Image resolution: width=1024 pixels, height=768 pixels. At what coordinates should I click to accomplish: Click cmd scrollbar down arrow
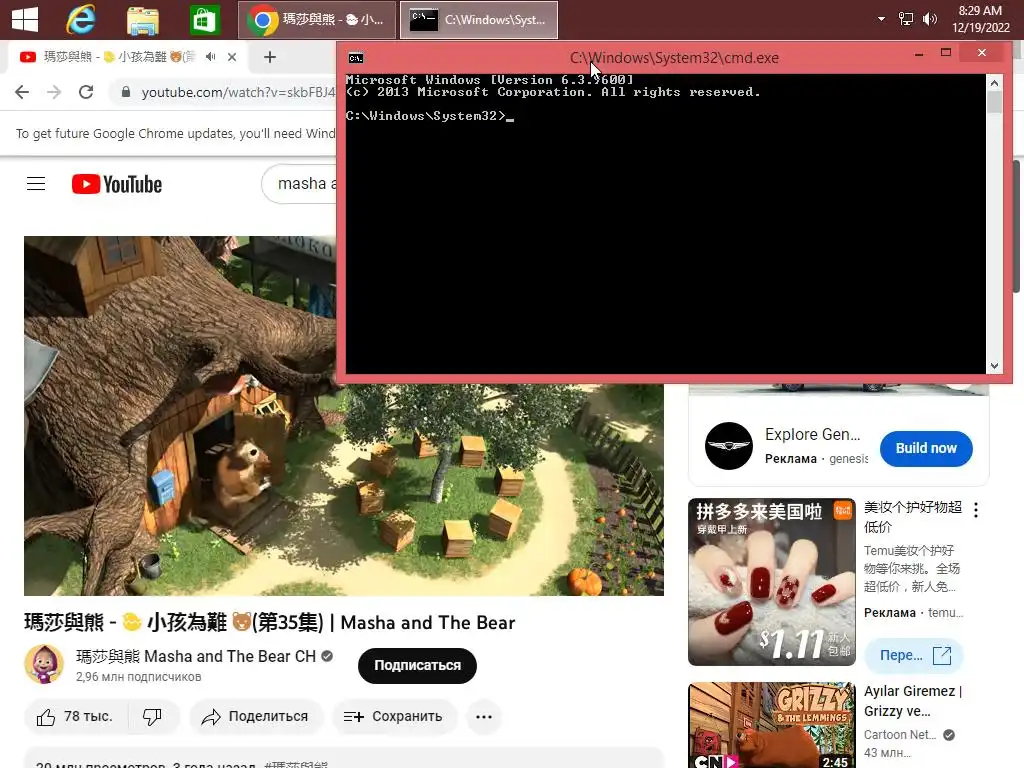click(x=994, y=366)
